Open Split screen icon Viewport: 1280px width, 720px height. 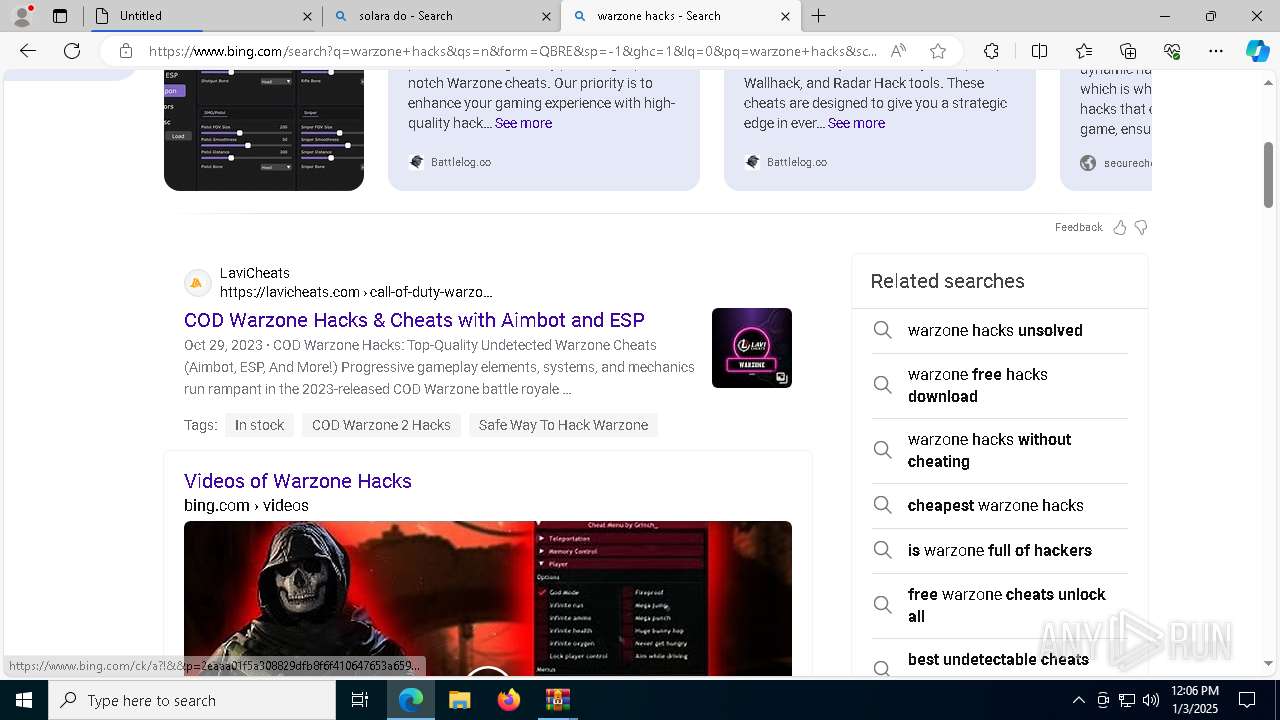point(1039,51)
